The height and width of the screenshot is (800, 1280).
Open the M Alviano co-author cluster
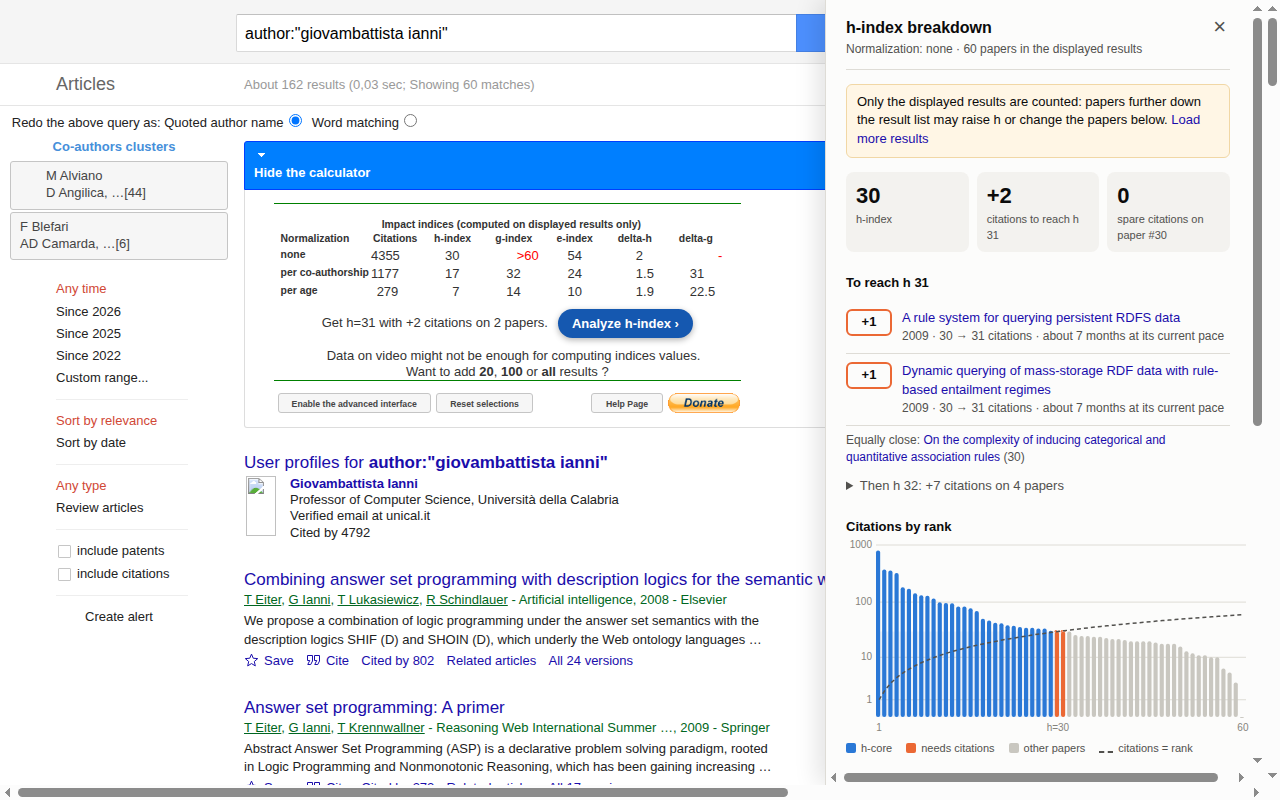pos(119,184)
